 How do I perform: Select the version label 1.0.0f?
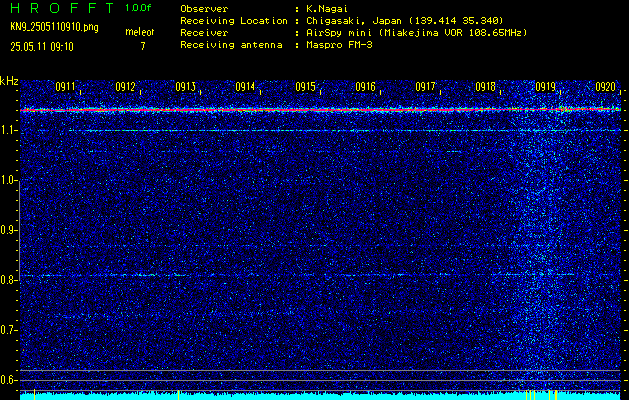point(138,8)
